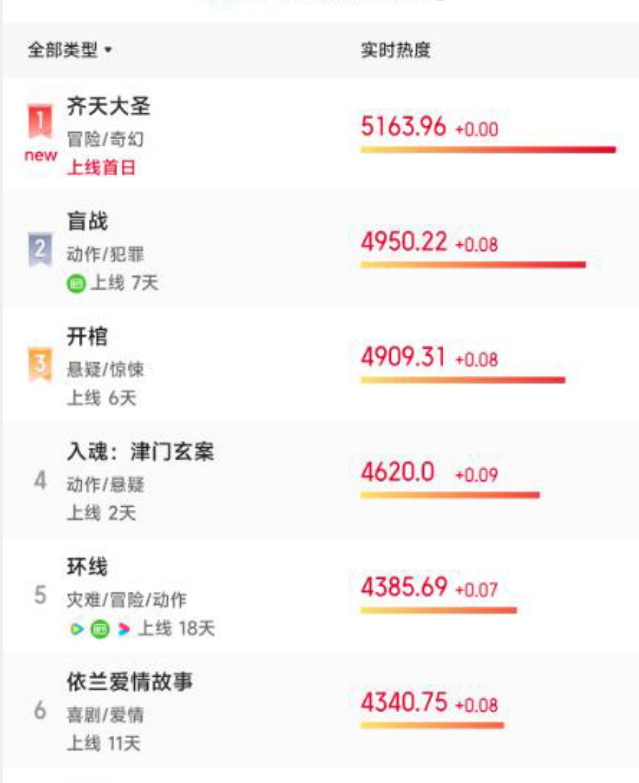Open the movie 齐天大圣
Image resolution: width=639 pixels, height=783 pixels.
pyautogui.click(x=108, y=106)
